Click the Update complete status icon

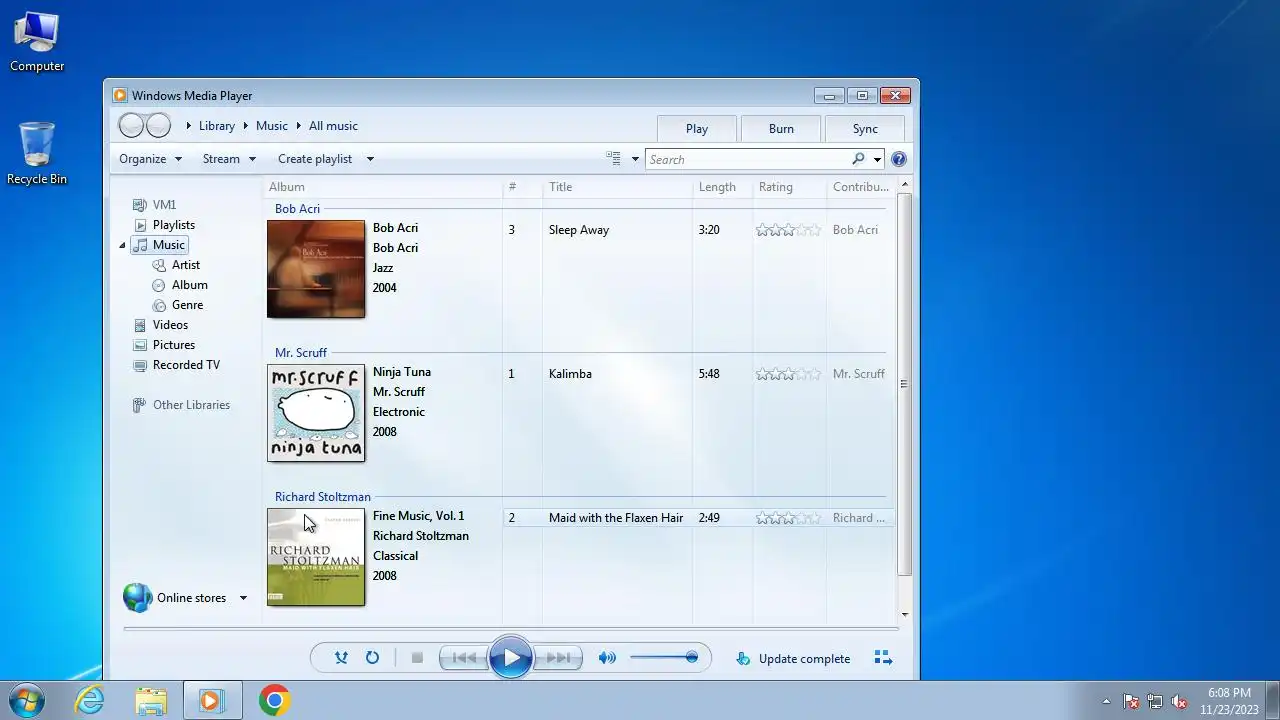coord(743,658)
